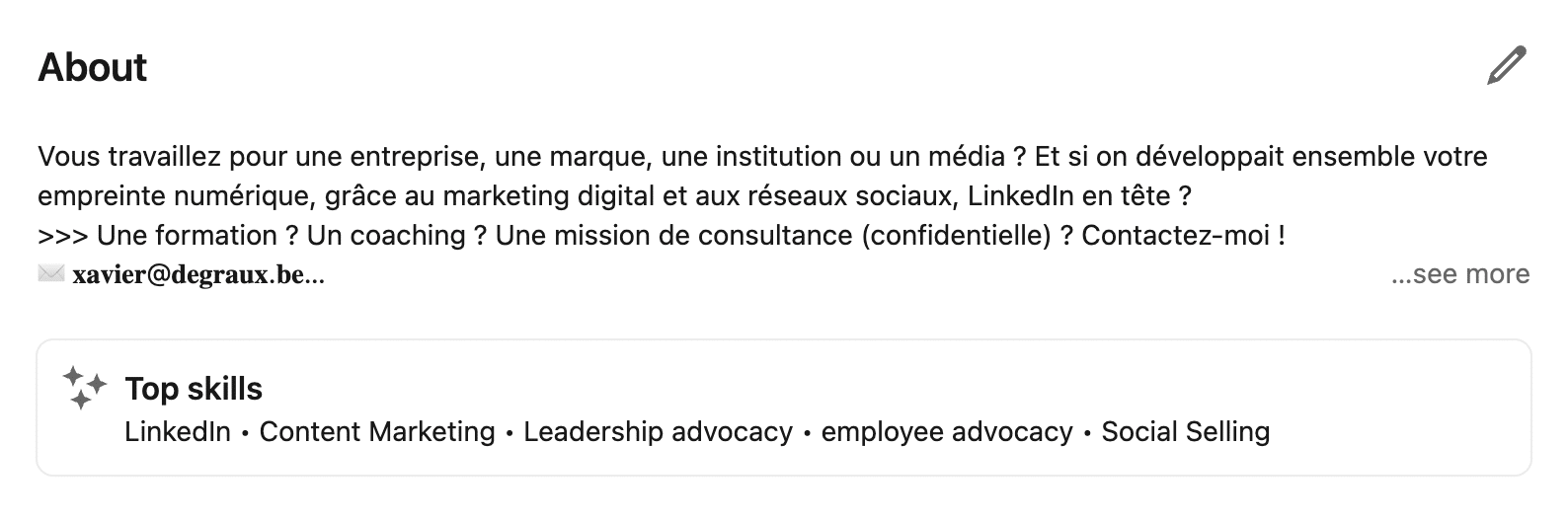Image resolution: width=1568 pixels, height=519 pixels.
Task: Expand the summary with "...see more"
Action: (x=1460, y=274)
